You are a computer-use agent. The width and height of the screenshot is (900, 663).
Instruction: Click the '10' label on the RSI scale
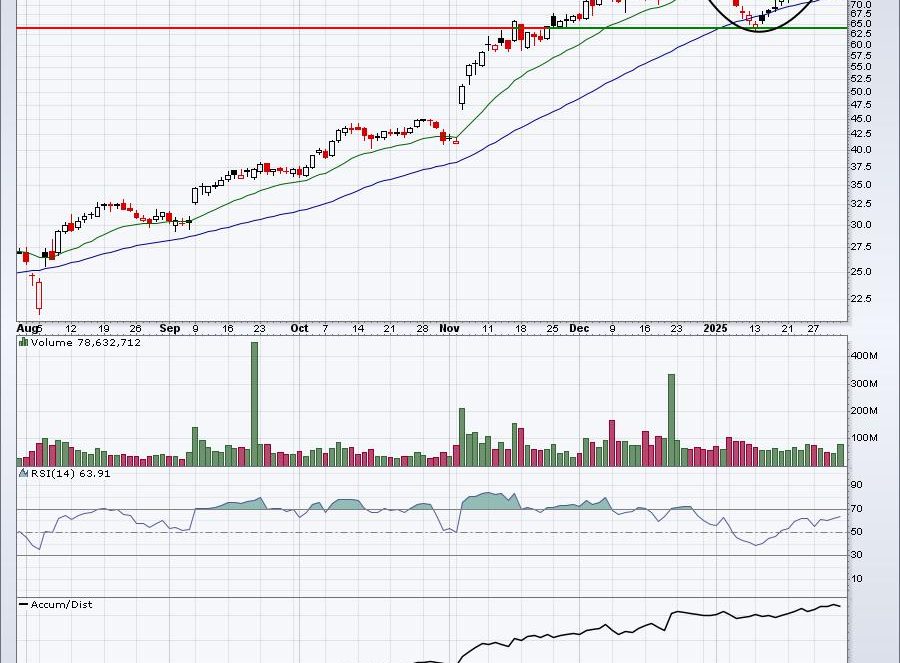[856, 579]
